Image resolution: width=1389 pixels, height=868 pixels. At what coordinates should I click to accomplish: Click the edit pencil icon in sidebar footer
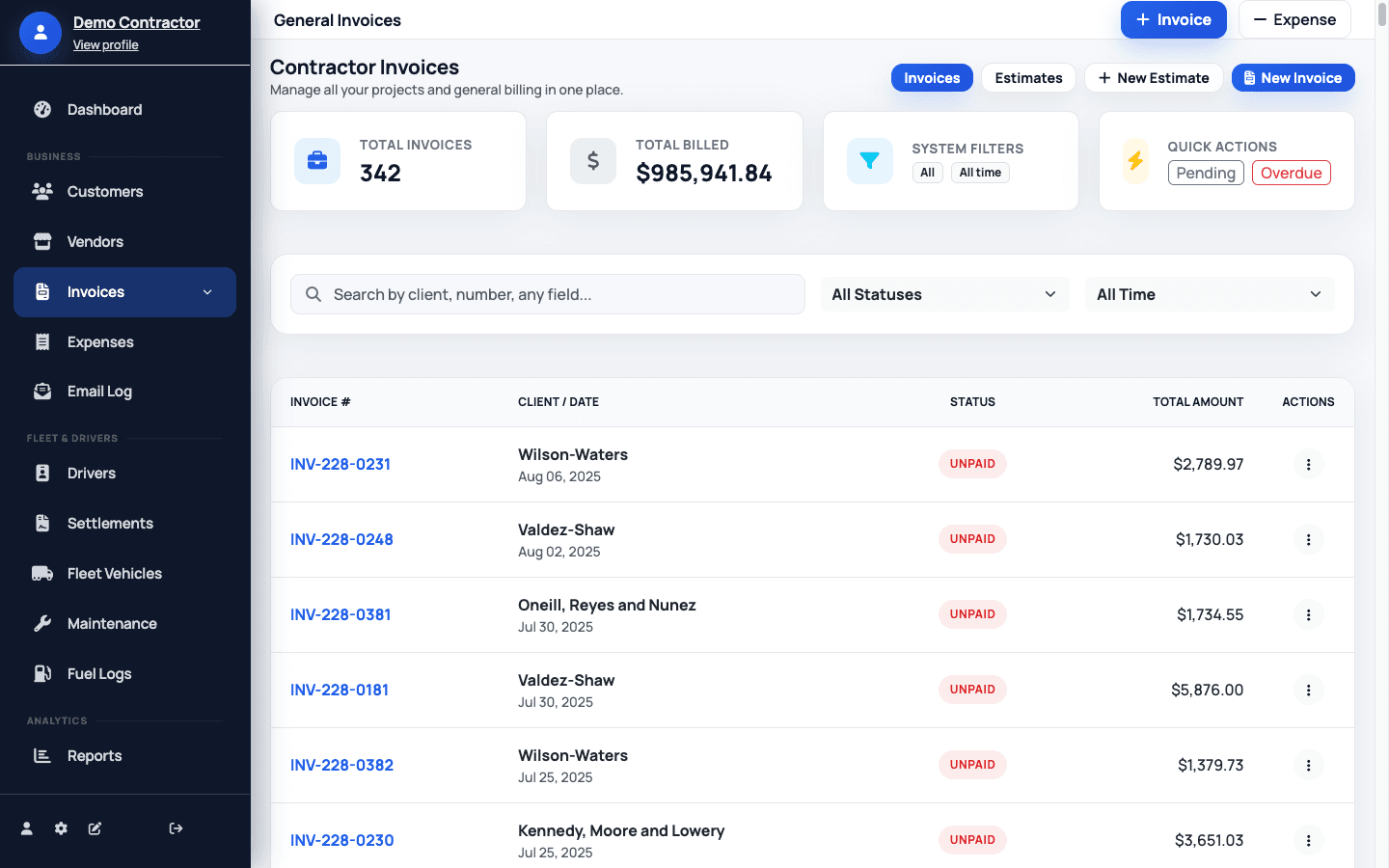coord(95,828)
